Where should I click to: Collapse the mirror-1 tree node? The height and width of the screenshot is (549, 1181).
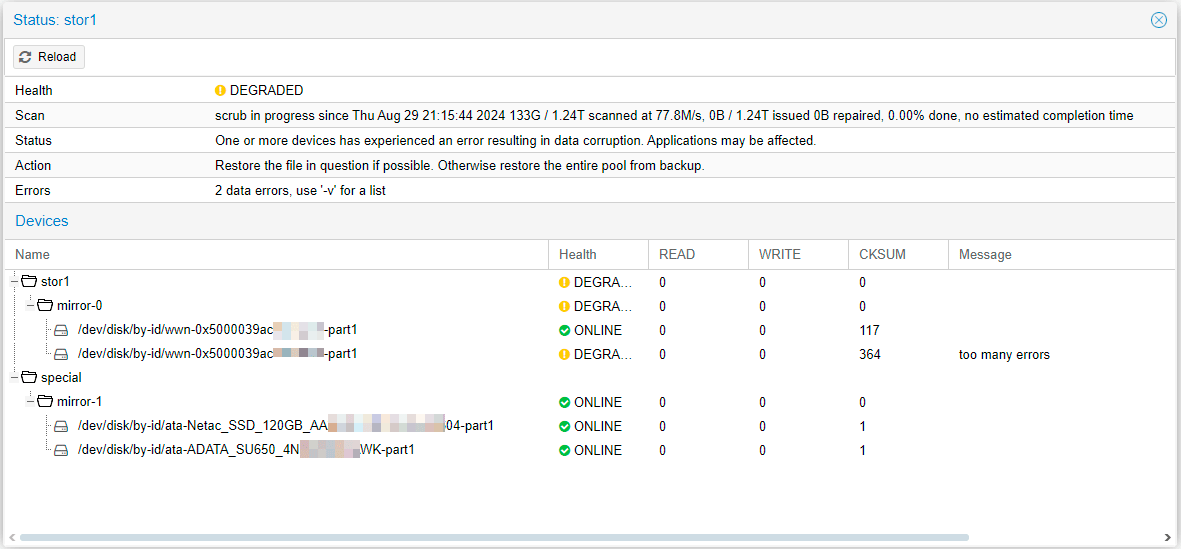pyautogui.click(x=31, y=401)
